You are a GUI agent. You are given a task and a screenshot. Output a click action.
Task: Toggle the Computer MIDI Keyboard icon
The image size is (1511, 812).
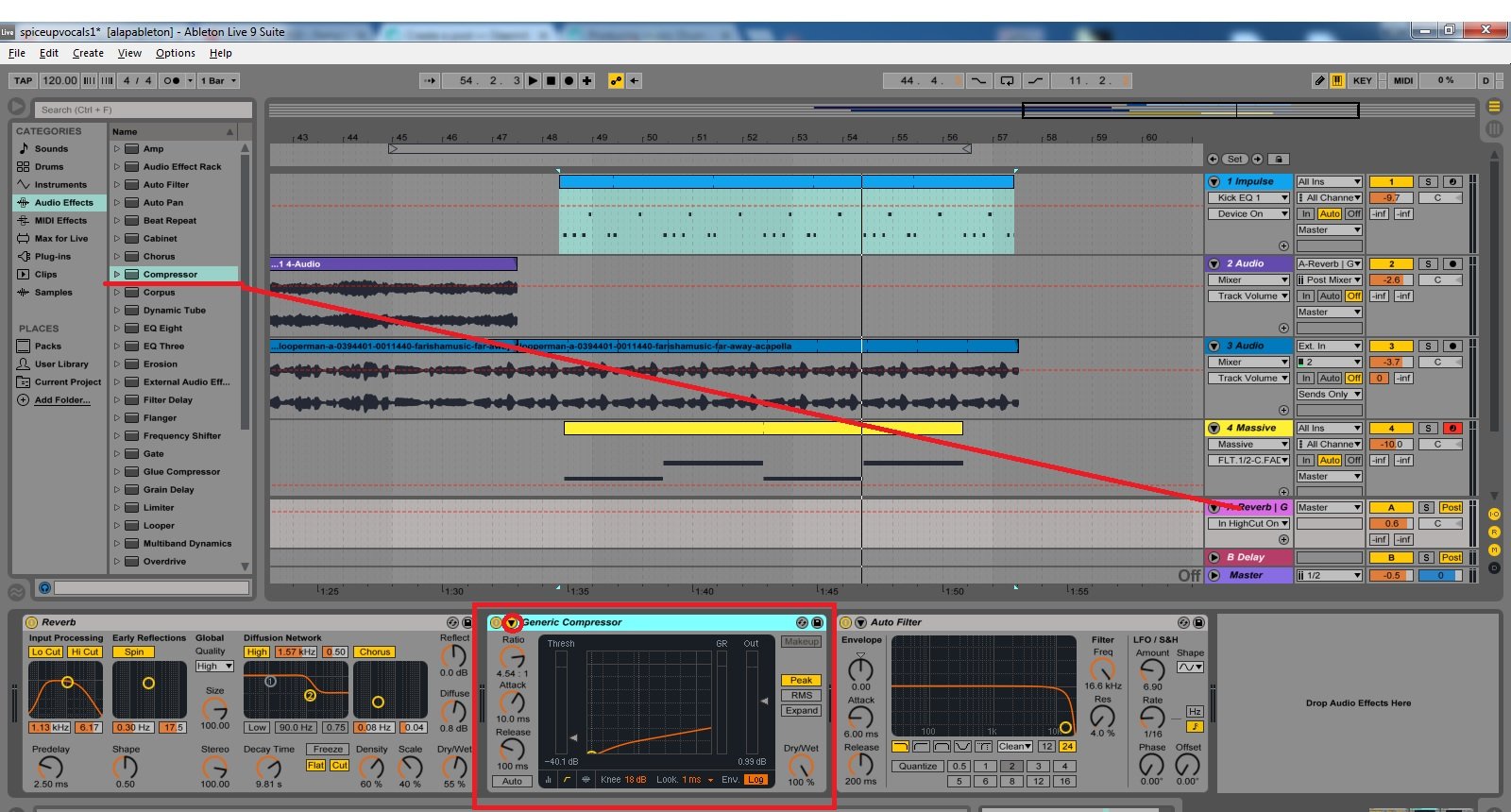[1337, 81]
